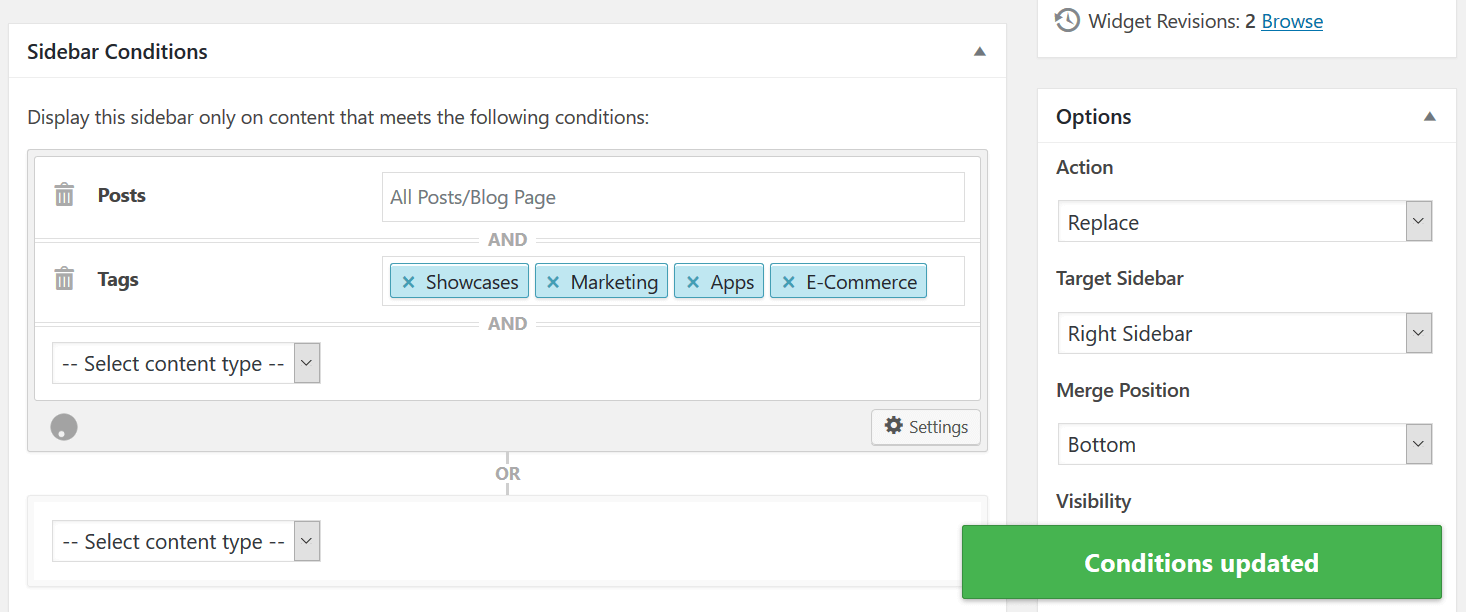Click the Widget Revisions history icon
The width and height of the screenshot is (1466, 612).
[x=1068, y=21]
